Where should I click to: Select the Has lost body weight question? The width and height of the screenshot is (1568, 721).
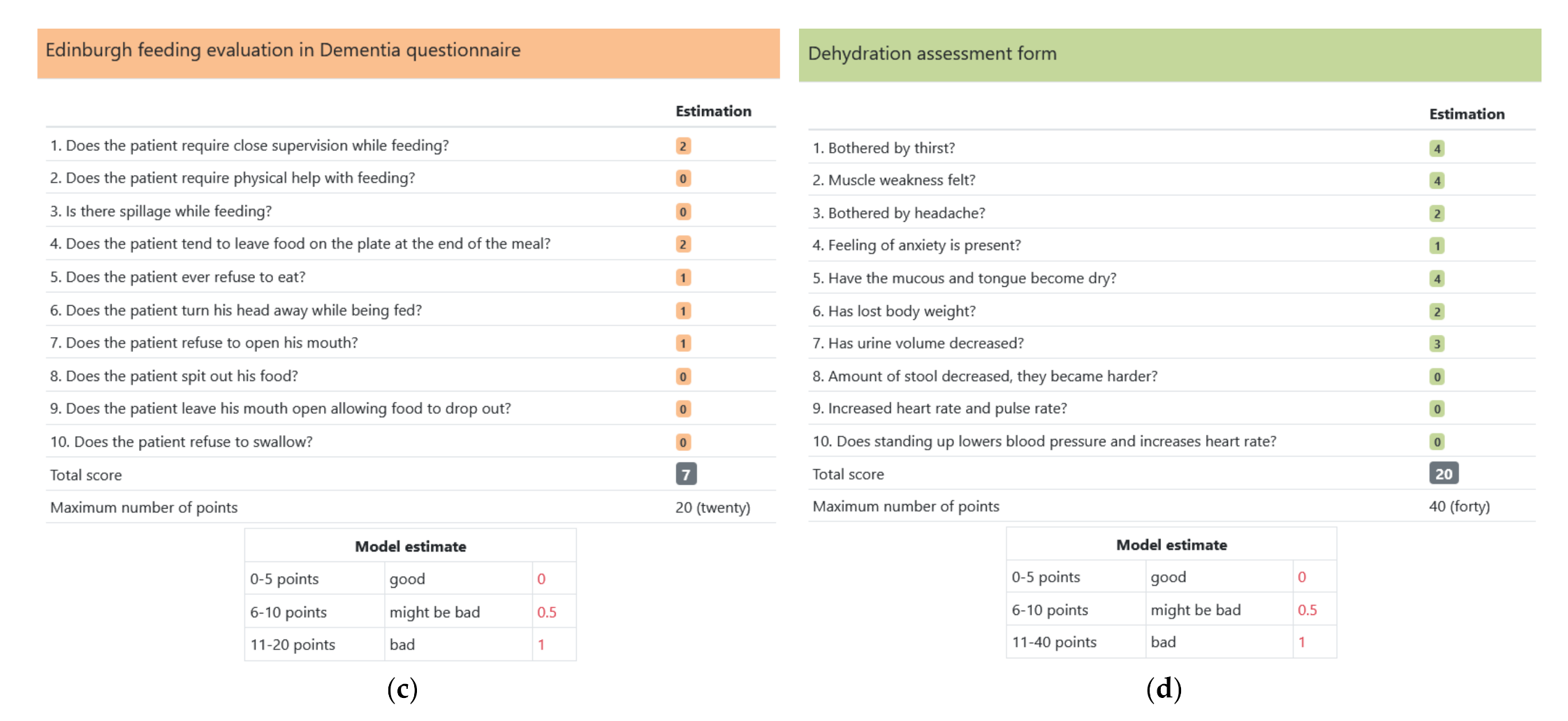pos(893,311)
